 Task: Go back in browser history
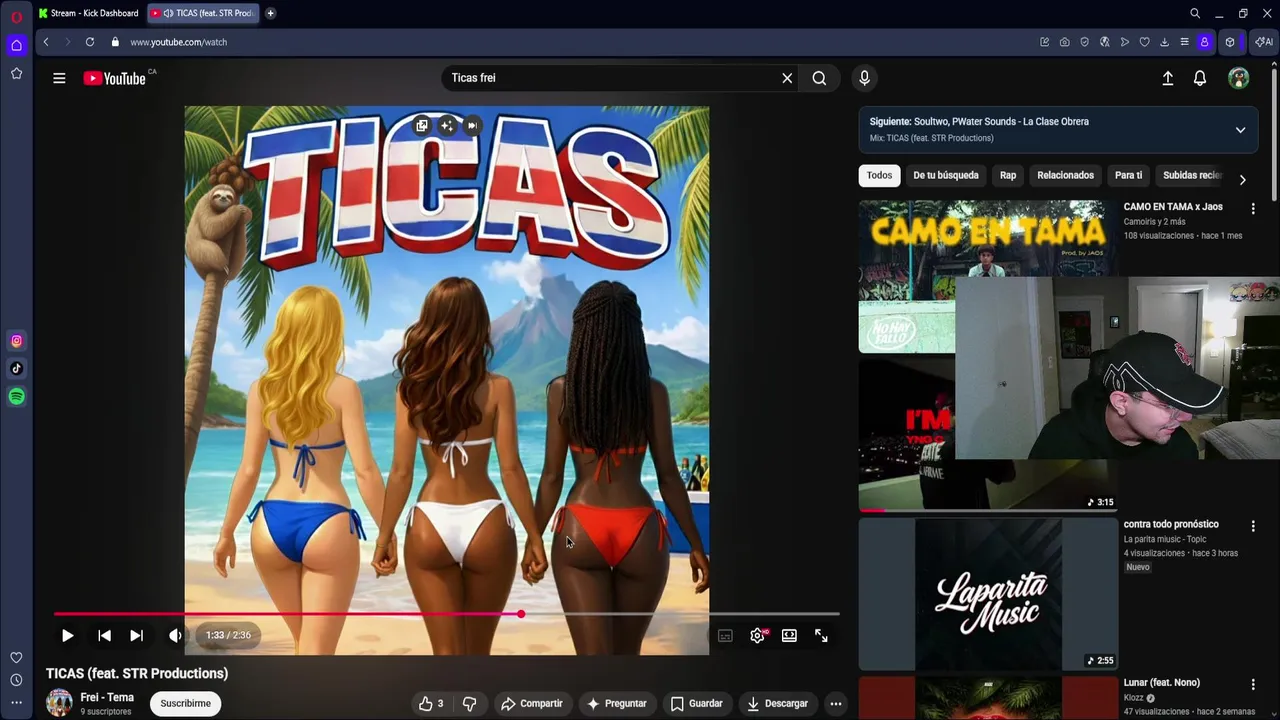[x=46, y=42]
